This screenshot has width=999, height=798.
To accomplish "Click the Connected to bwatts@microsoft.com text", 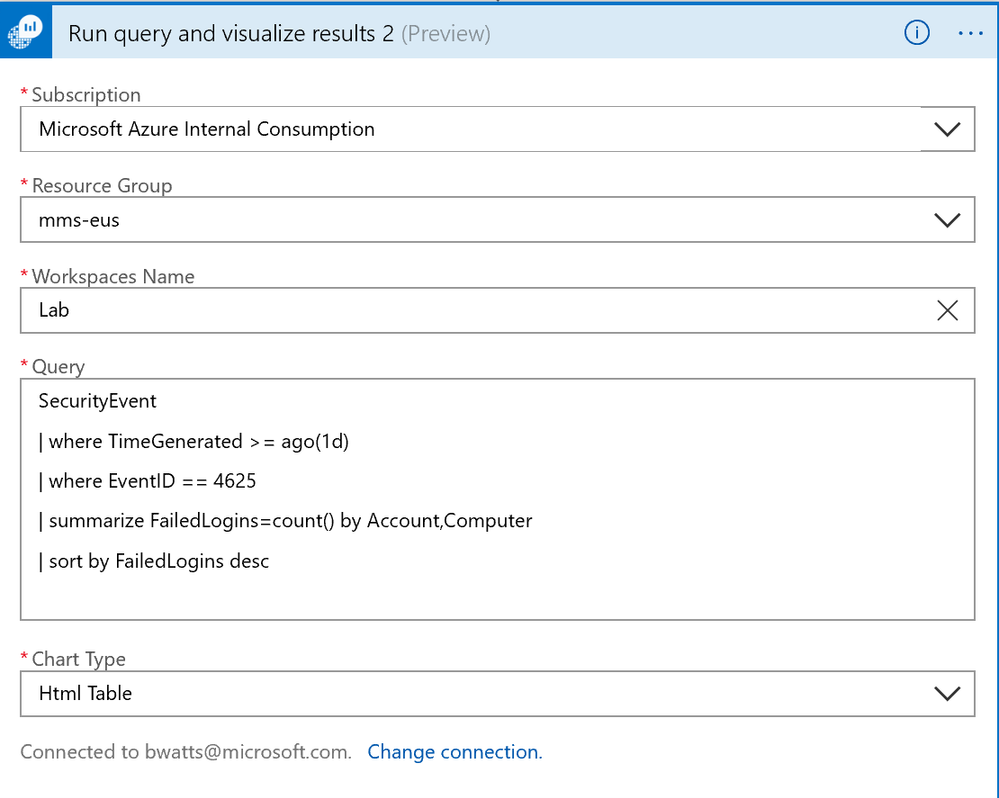I will (x=186, y=752).
